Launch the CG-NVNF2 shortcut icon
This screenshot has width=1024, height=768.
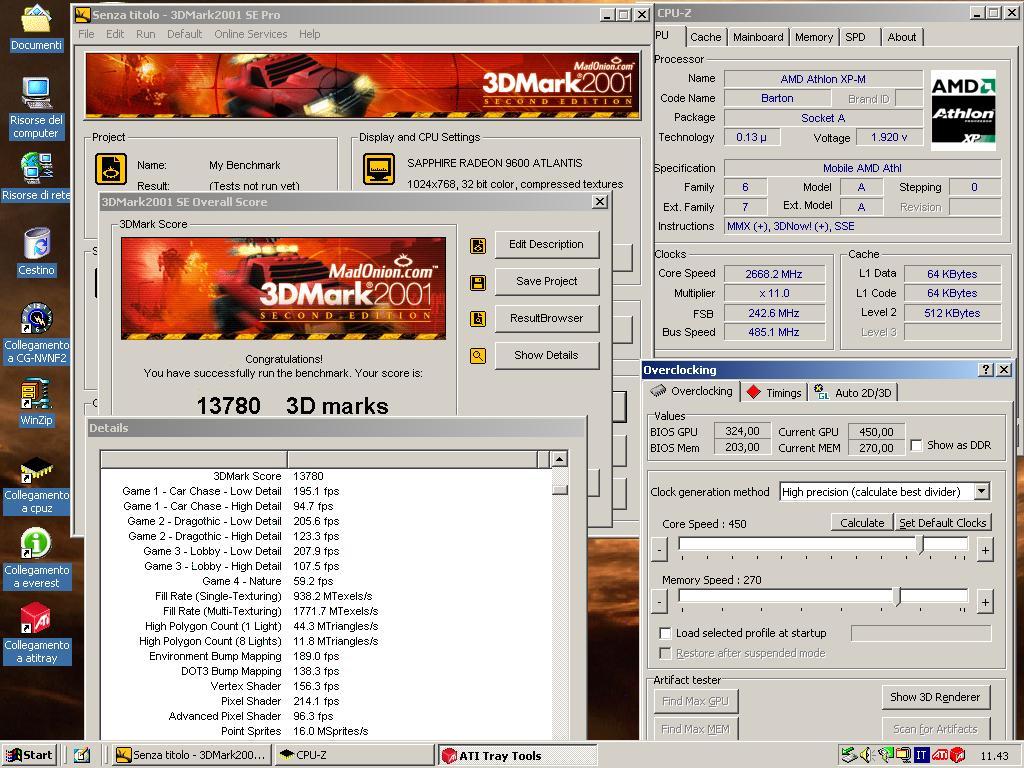tap(36, 318)
